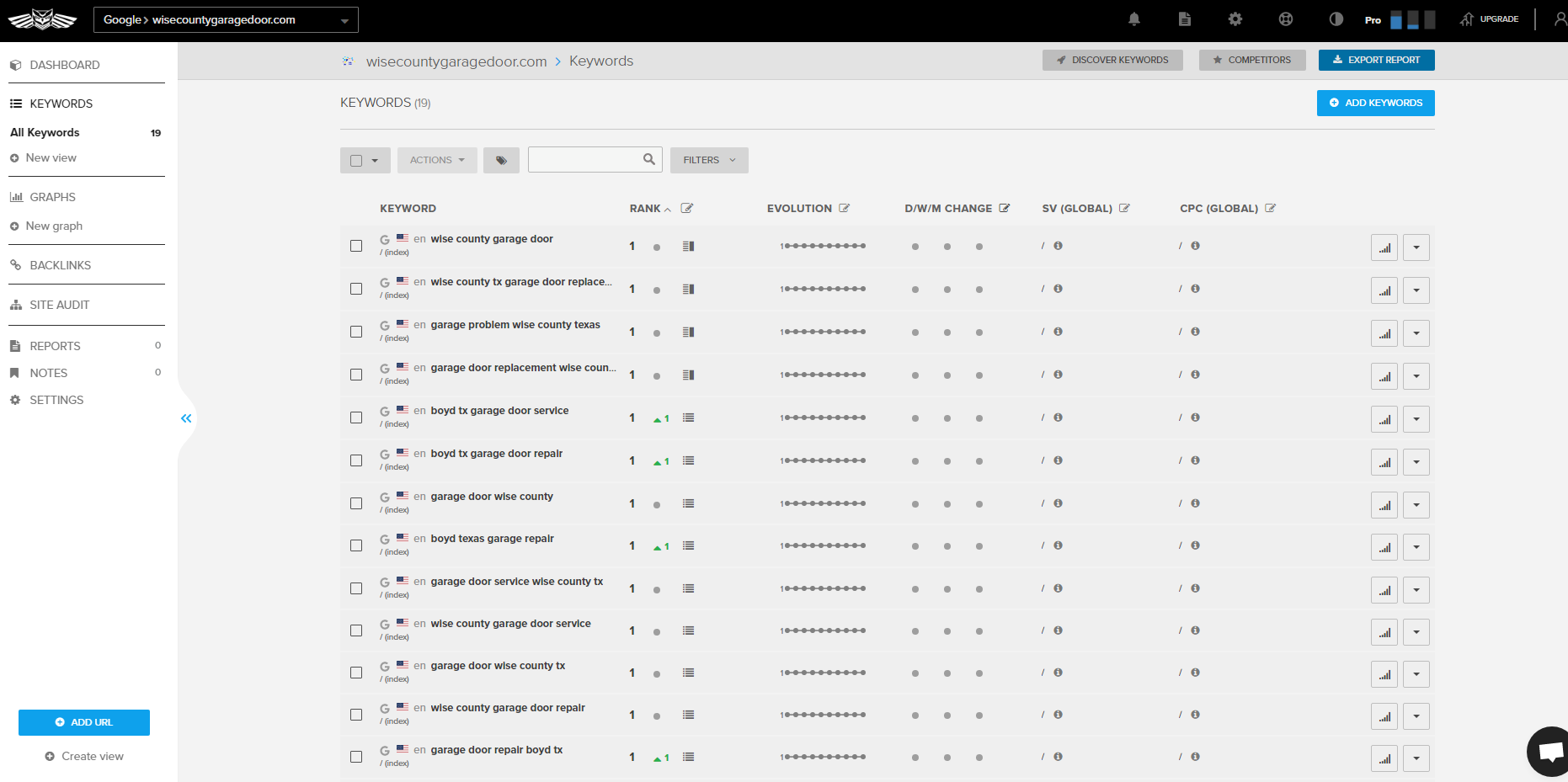Open chart icon for wise county garage door
1568x782 pixels.
(1384, 247)
